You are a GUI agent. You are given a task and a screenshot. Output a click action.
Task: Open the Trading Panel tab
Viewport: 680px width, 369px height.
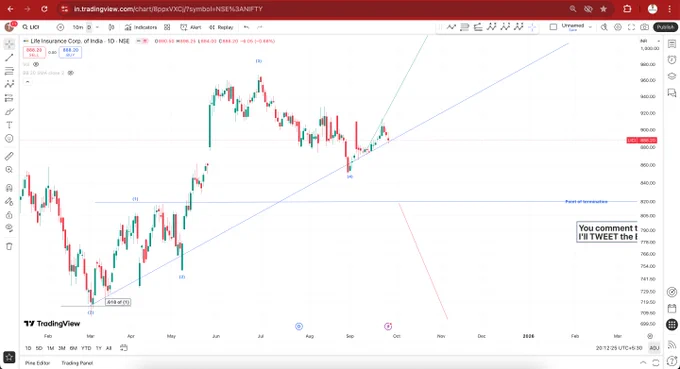point(77,363)
